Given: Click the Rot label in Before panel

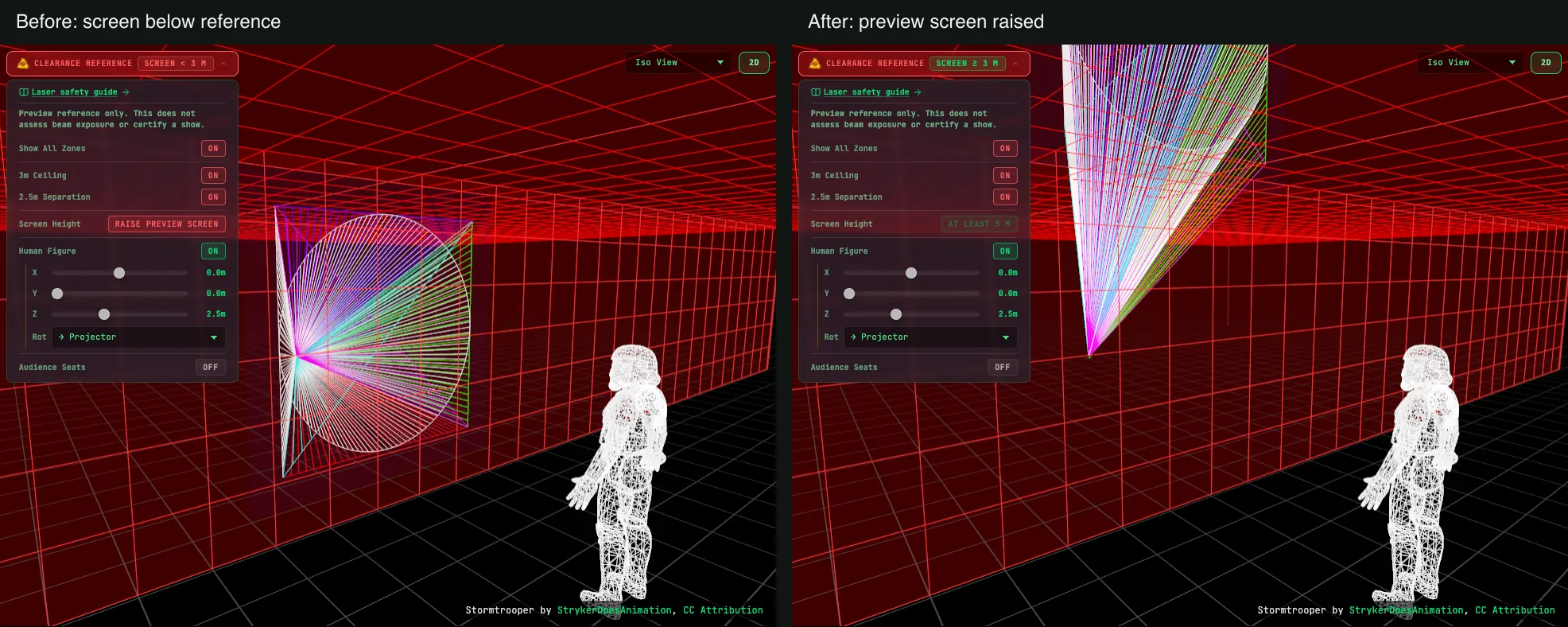Looking at the screenshot, I should pos(39,337).
